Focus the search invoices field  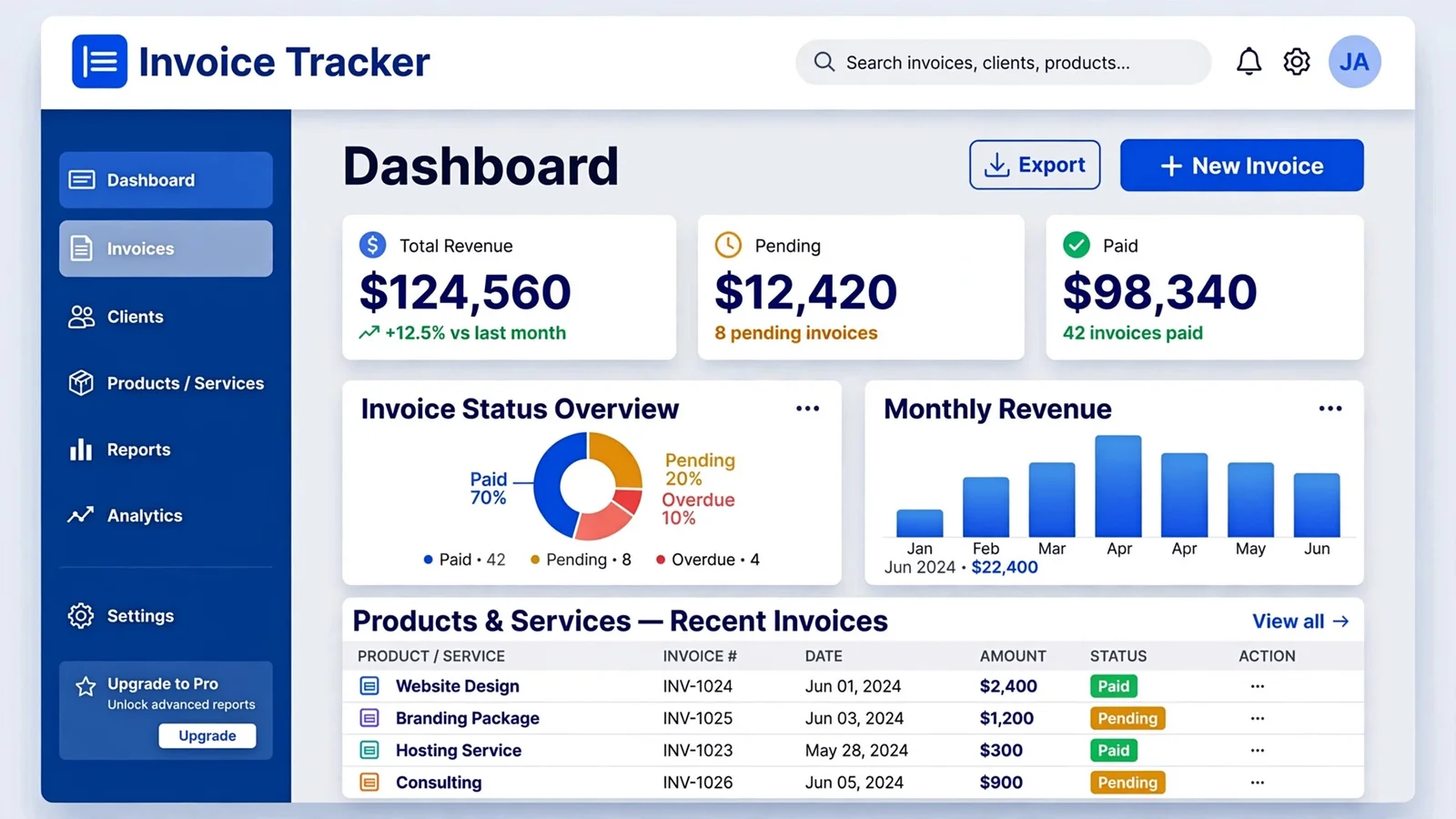pos(1003,62)
